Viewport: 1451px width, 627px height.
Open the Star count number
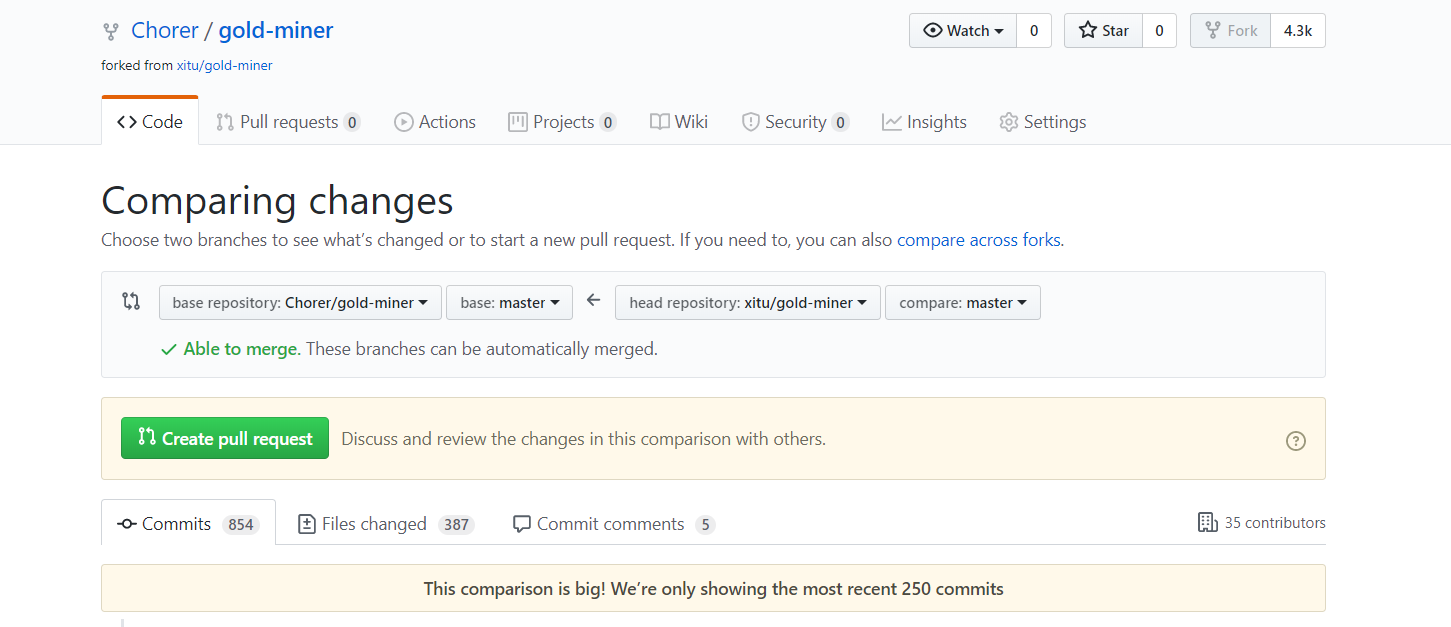(1159, 31)
